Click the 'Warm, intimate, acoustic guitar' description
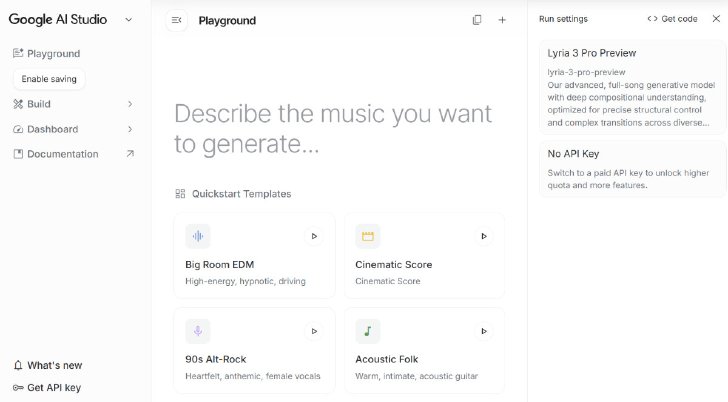This screenshot has width=728, height=402. click(416, 376)
